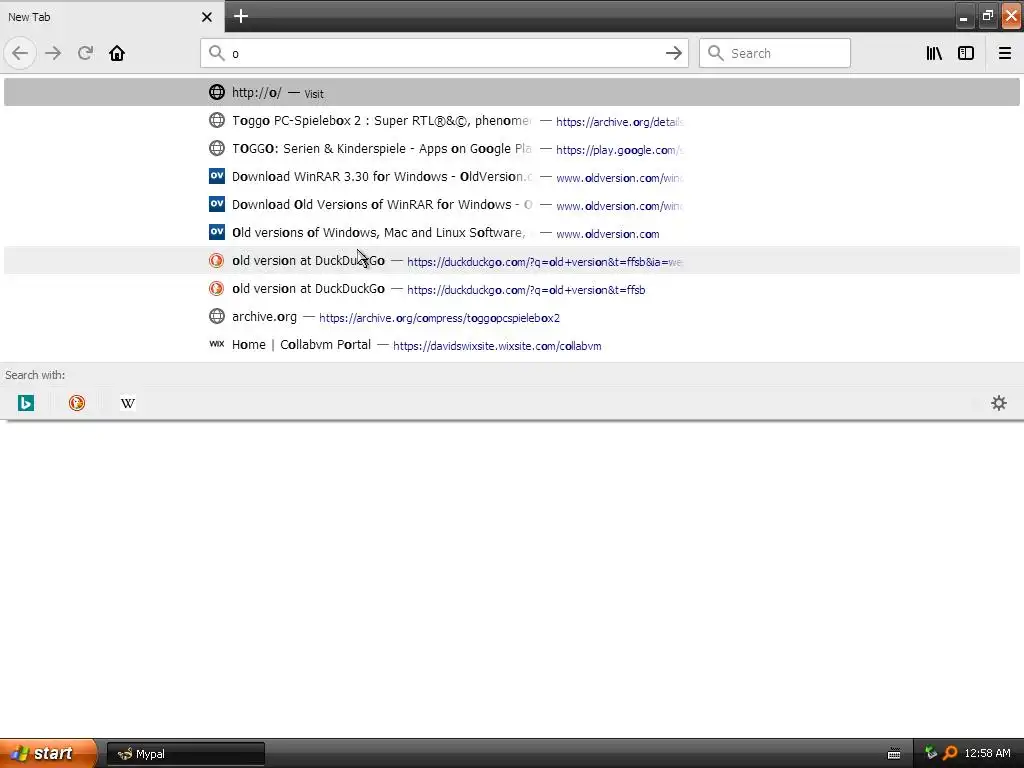Go back with the back arrow button
Viewport: 1024px width, 768px height.
20,53
